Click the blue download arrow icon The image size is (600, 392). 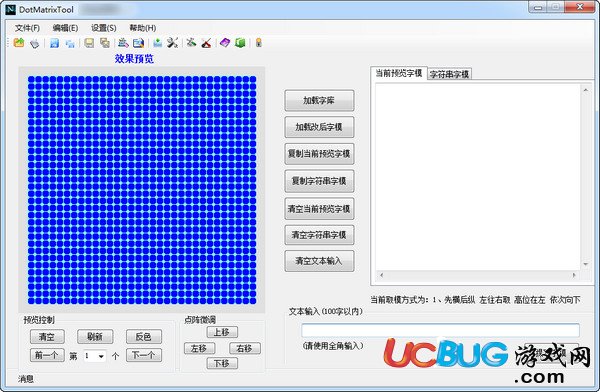(157, 43)
